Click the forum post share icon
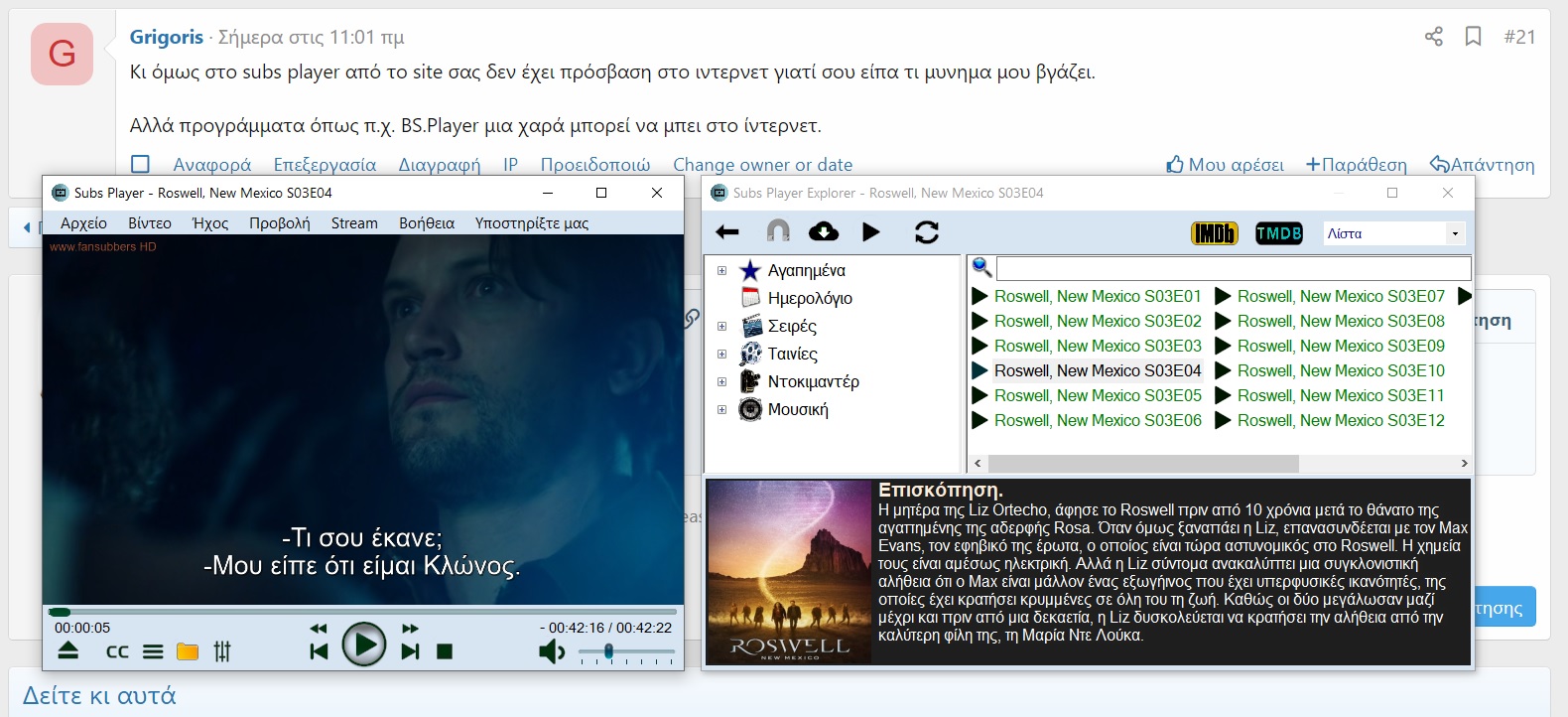The height and width of the screenshot is (717, 1568). [x=1434, y=37]
